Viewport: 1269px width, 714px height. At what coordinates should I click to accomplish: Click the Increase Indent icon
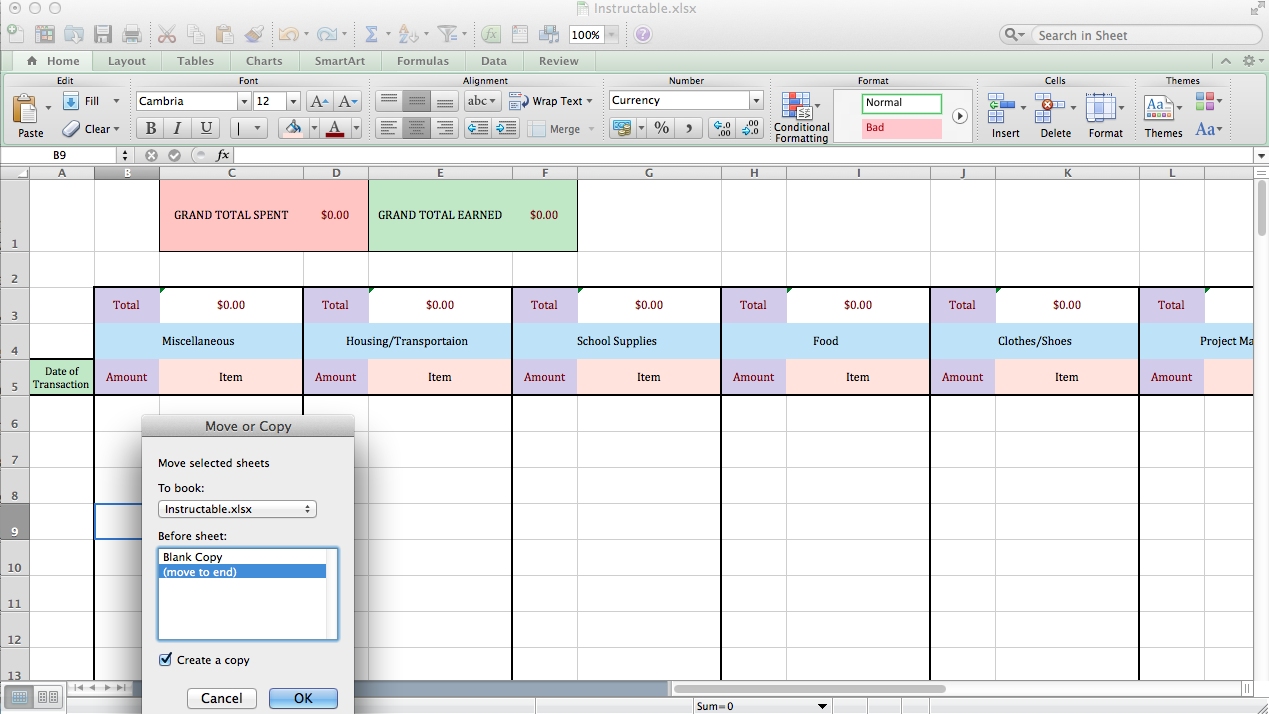pyautogui.click(x=506, y=128)
